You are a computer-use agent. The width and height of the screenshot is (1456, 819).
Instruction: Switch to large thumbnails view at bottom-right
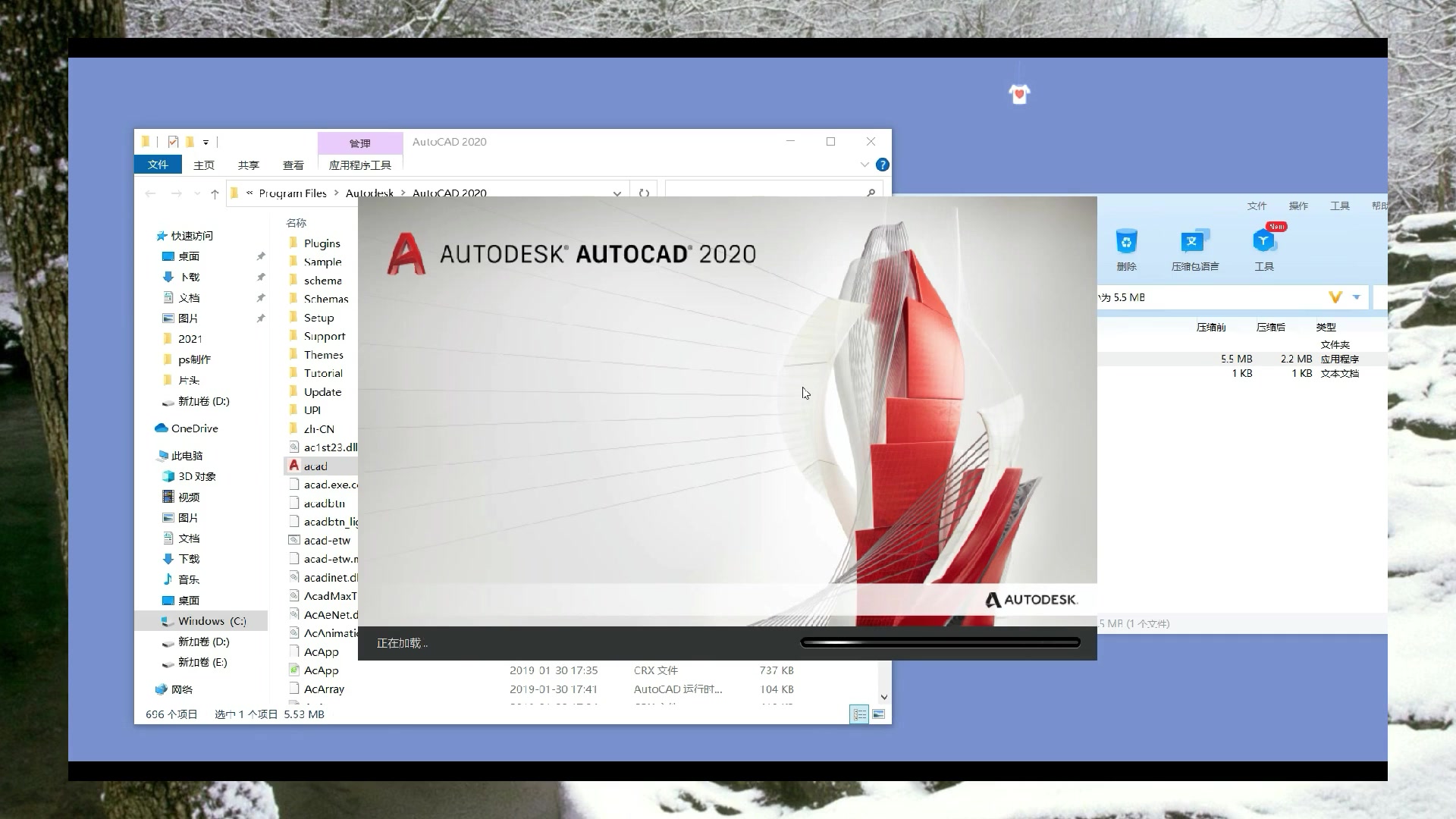pos(879,714)
